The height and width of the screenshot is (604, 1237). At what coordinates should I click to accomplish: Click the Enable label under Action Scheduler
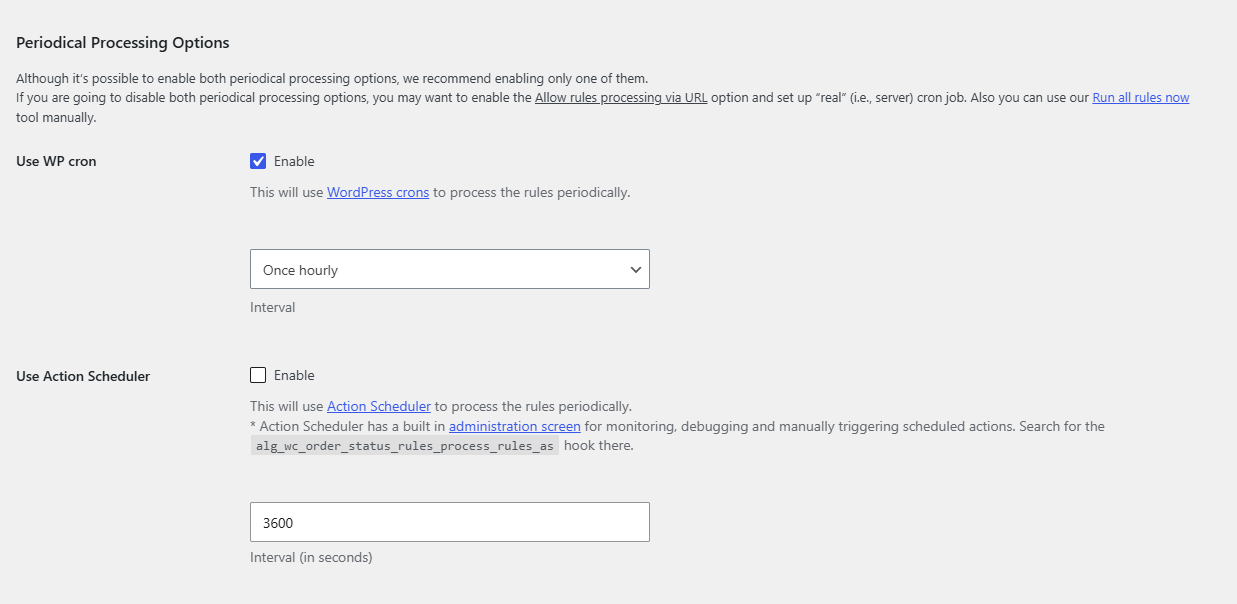tap(294, 375)
